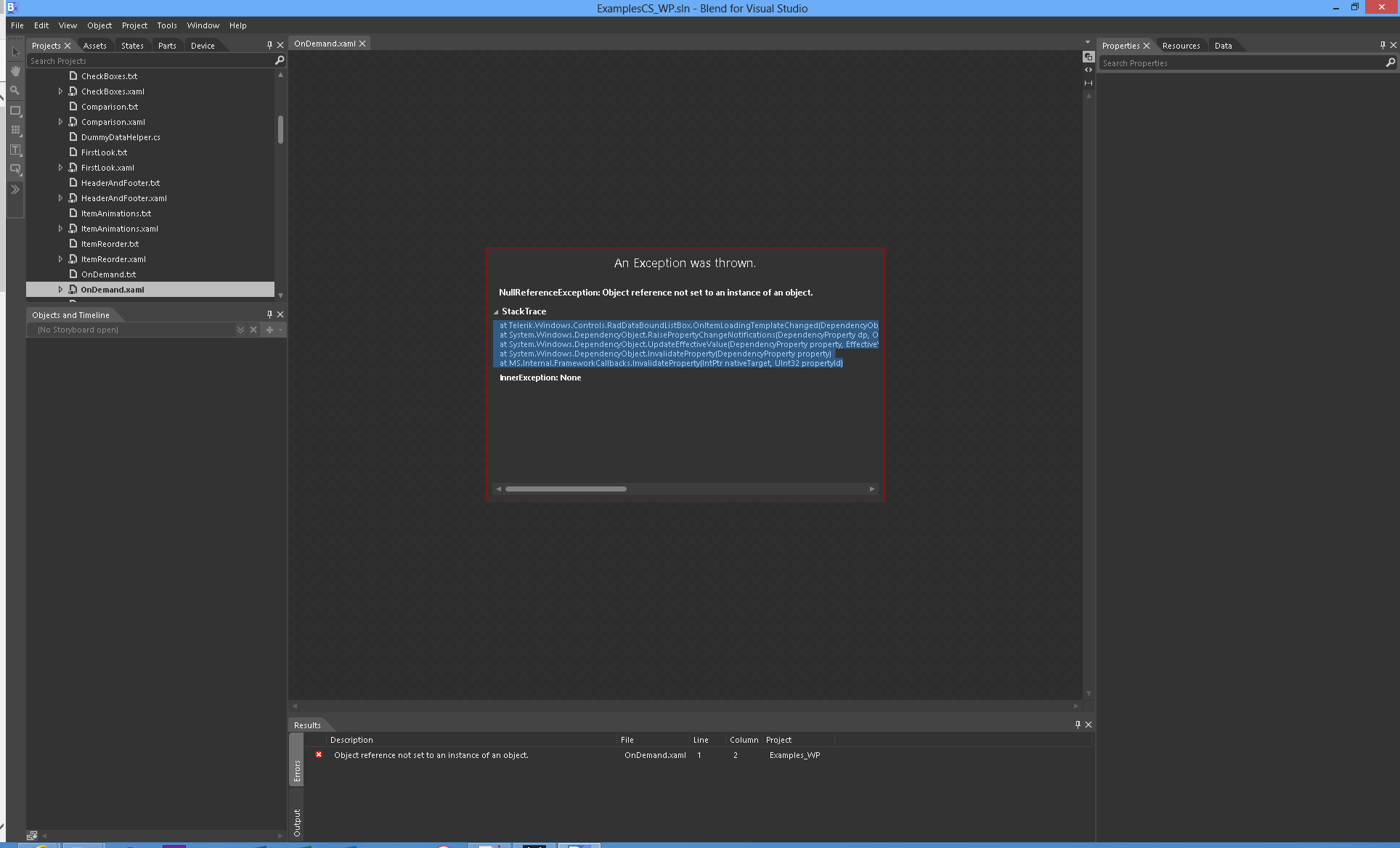Screen dimensions: 1400x848
Task: Open the Project menu
Action: 134,25
